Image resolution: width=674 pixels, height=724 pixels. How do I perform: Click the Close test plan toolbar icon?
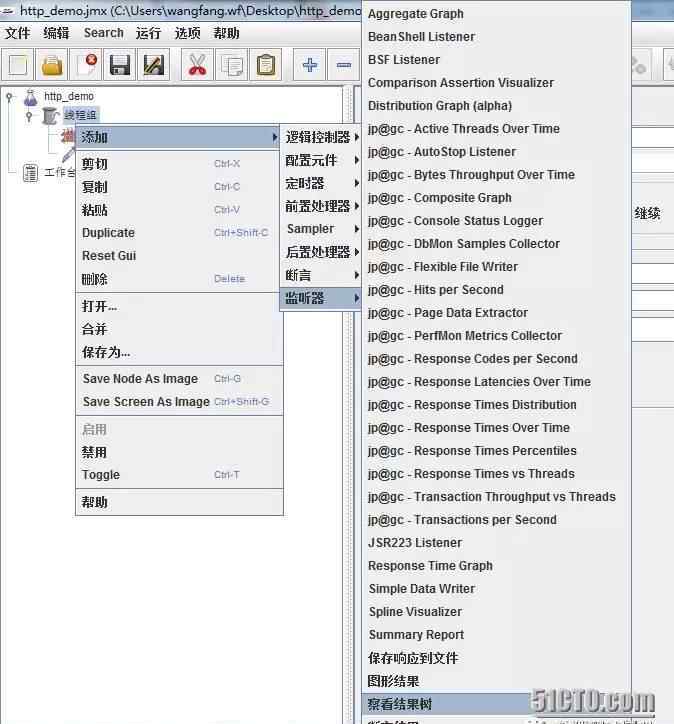coord(86,65)
